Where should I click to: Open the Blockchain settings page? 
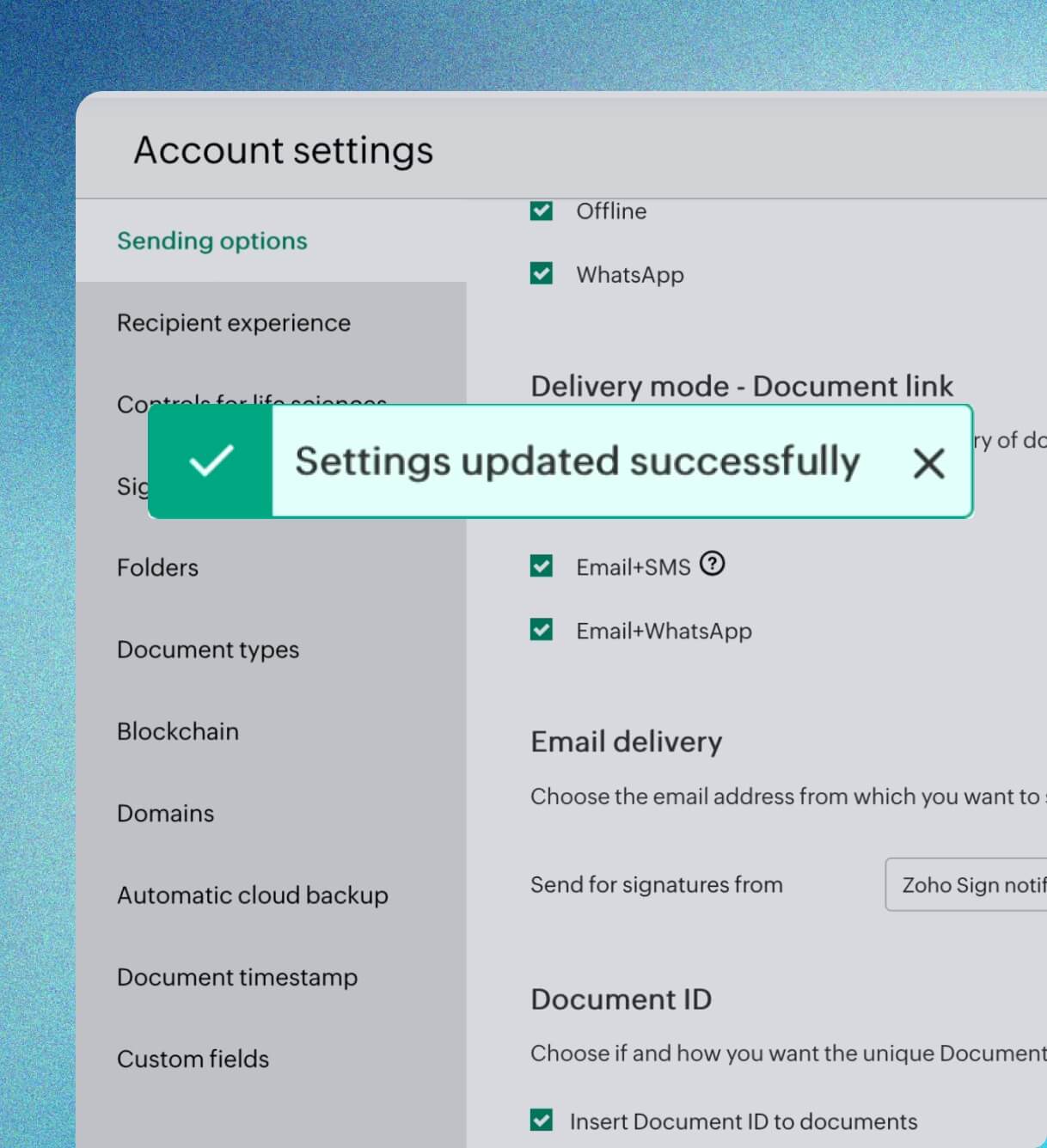(178, 731)
